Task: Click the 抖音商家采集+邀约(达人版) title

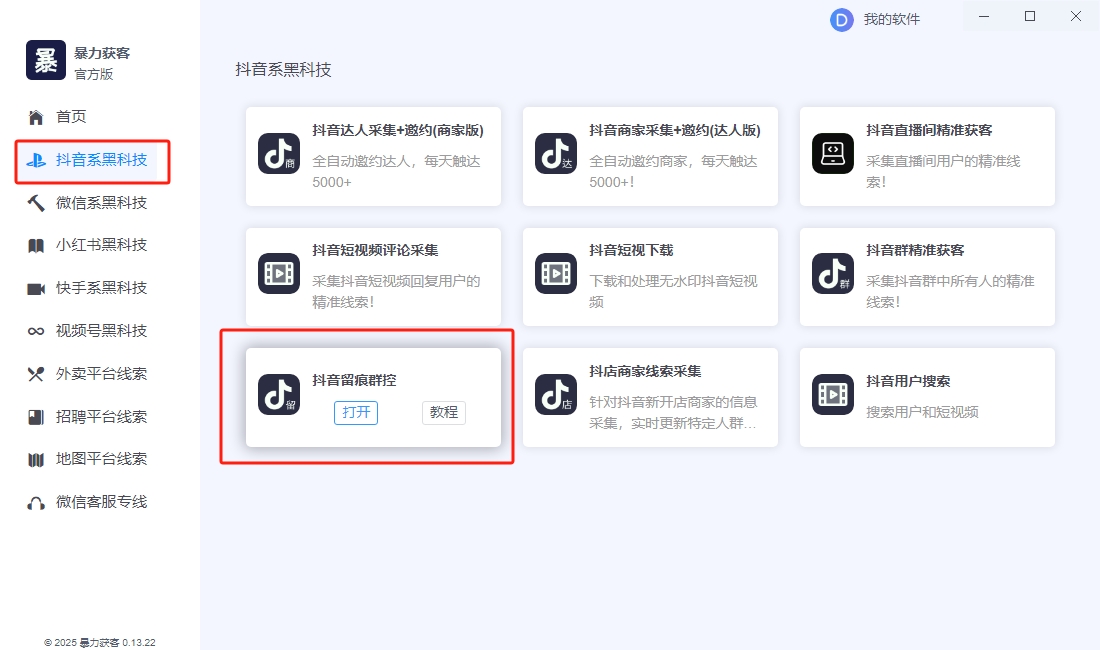Action: click(x=675, y=130)
